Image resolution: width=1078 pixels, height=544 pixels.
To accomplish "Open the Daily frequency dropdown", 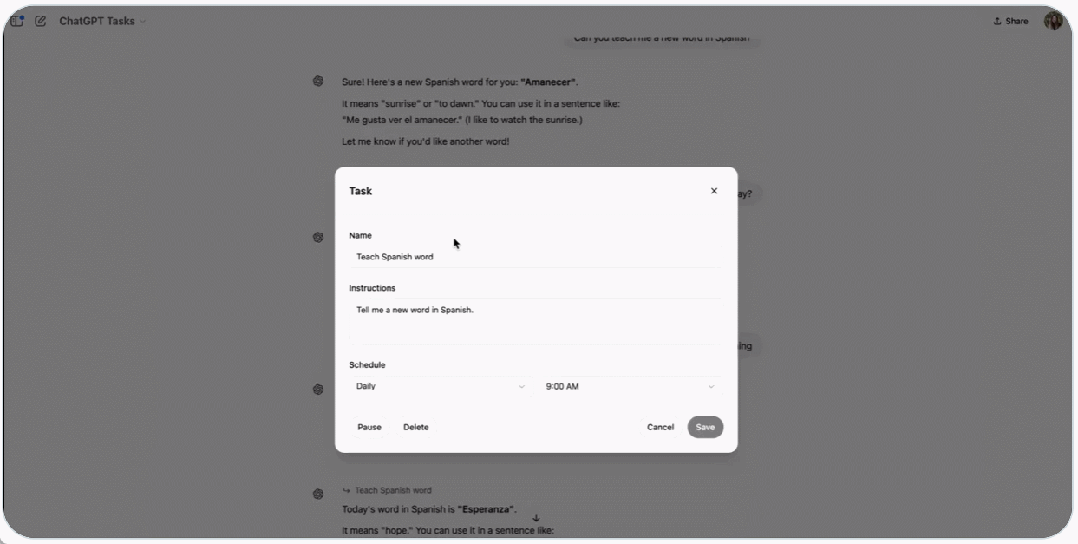I will [x=440, y=387].
